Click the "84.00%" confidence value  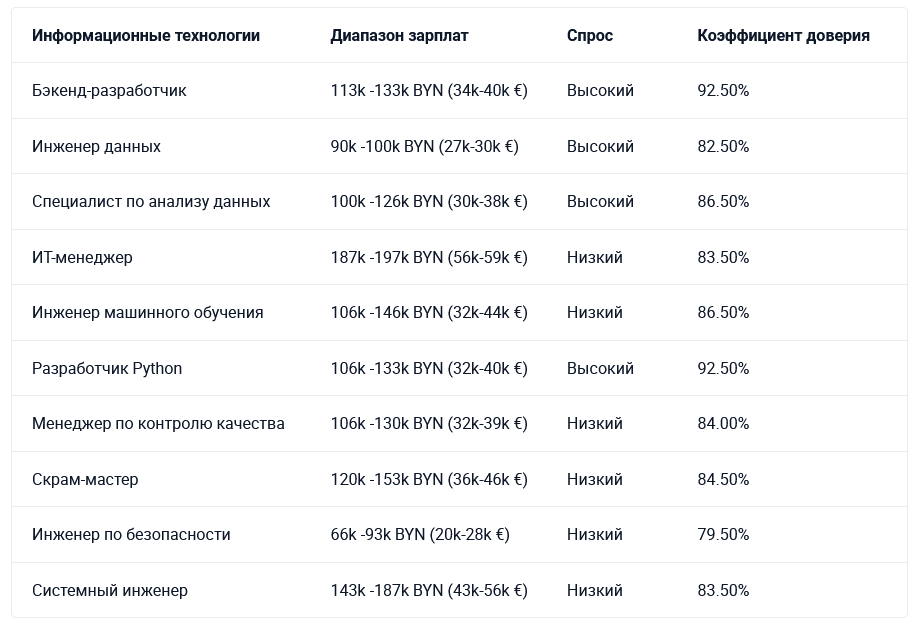pos(723,424)
